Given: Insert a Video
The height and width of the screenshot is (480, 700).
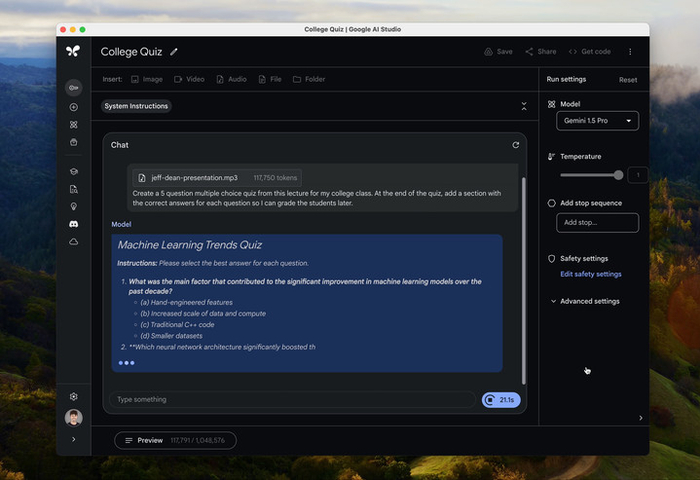Looking at the screenshot, I should (x=189, y=79).
